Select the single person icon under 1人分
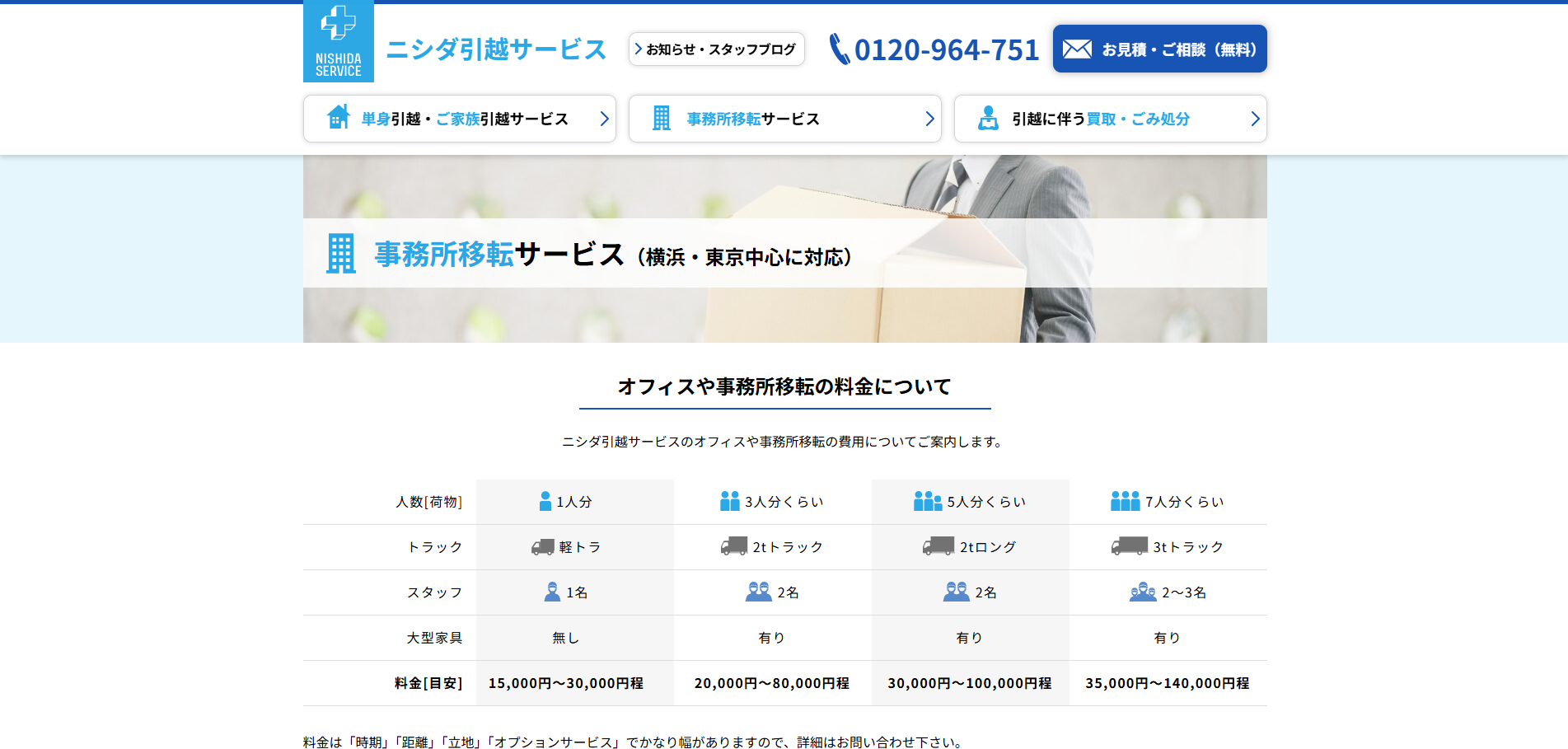Screen dimensions: 1568x749 [544, 500]
